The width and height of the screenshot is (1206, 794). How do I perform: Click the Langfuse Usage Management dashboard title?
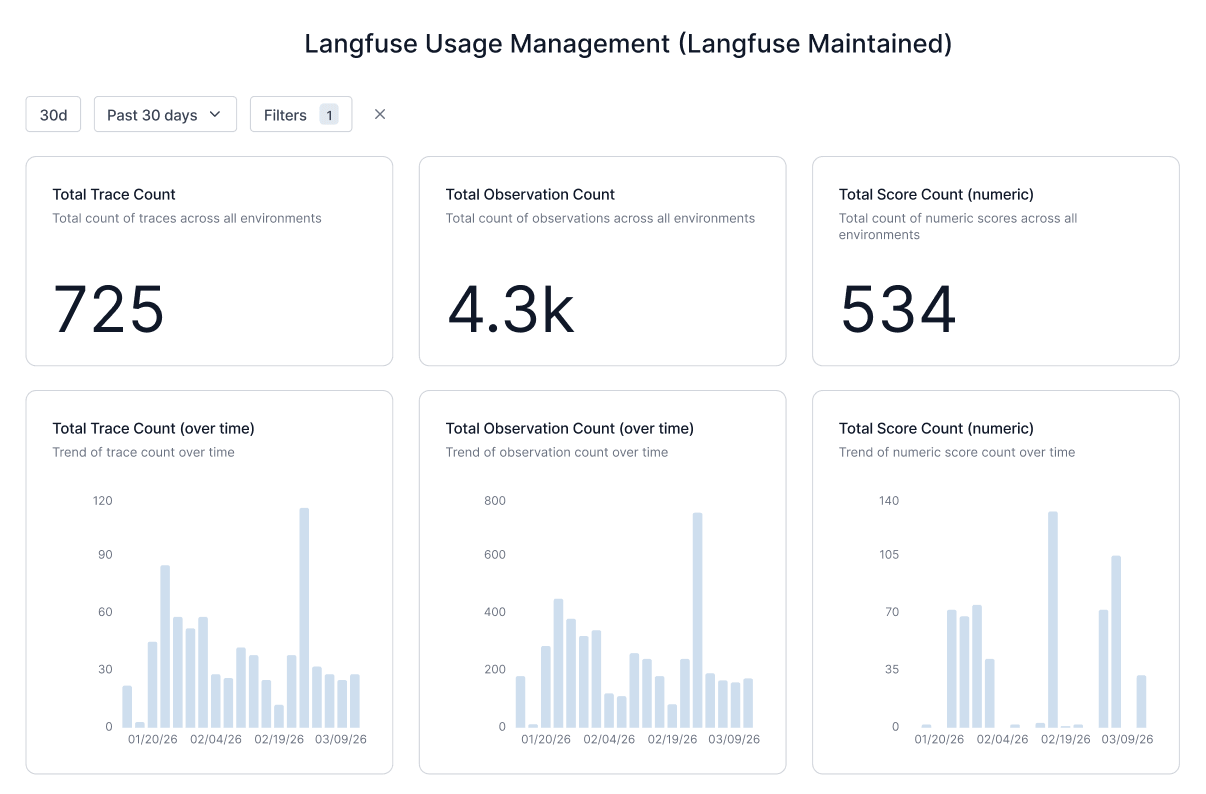click(x=628, y=44)
